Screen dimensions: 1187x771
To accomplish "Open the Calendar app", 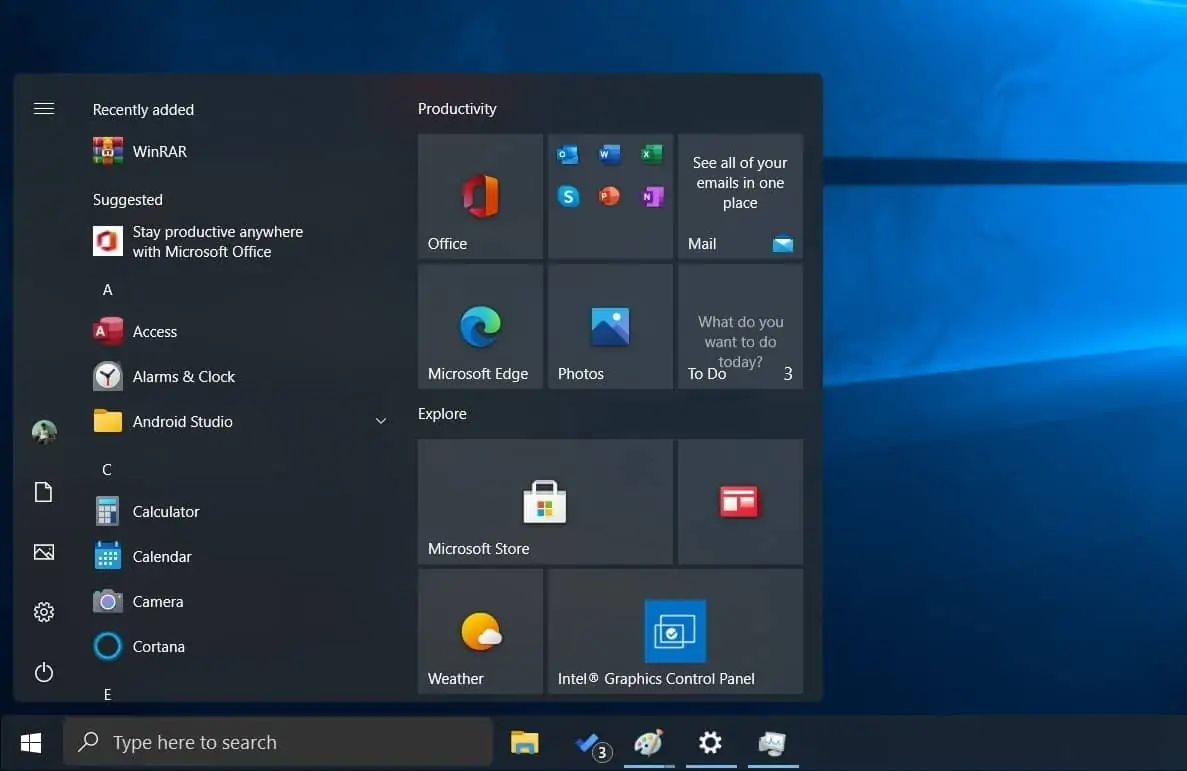I will tap(241, 557).
